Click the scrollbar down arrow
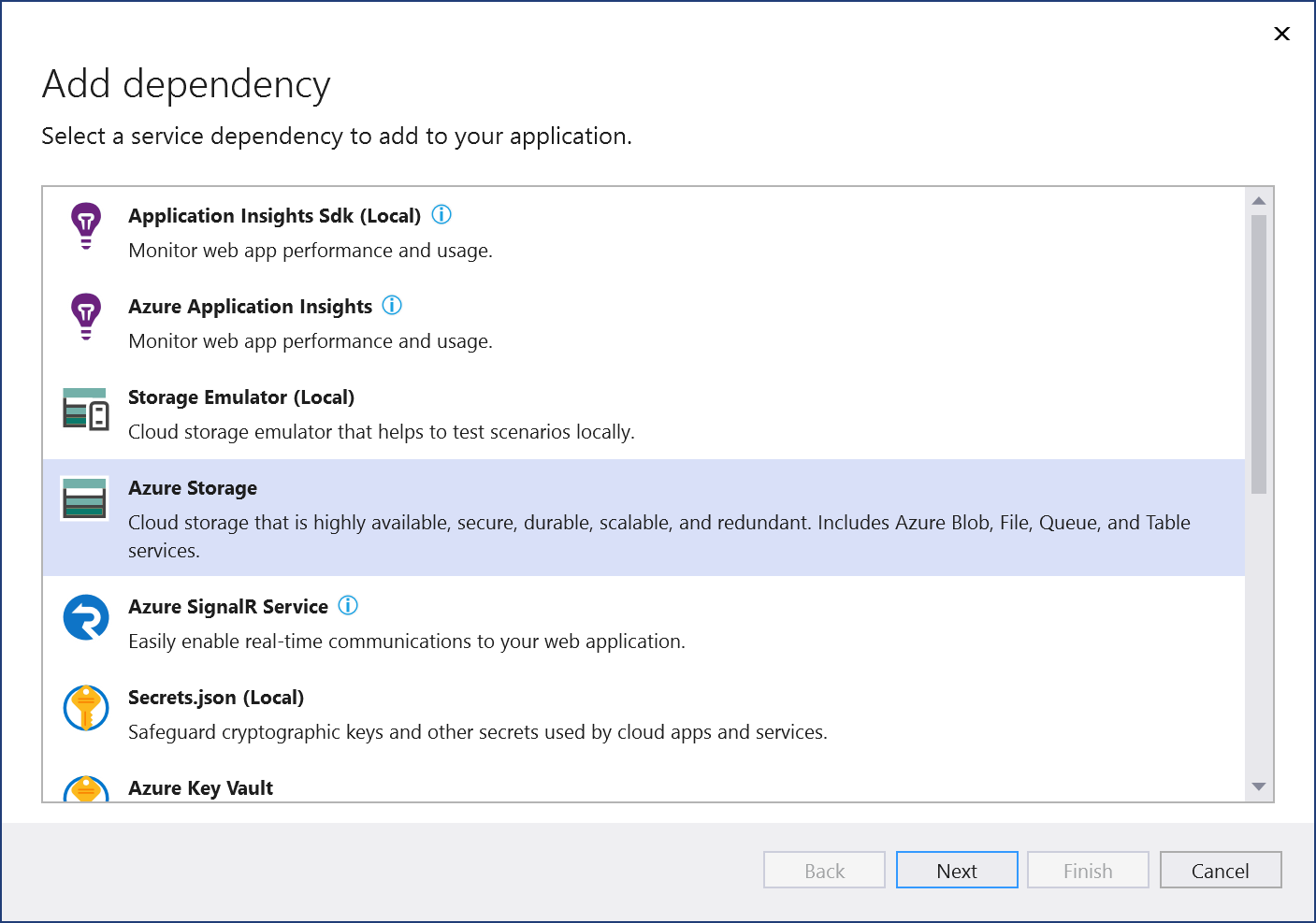Screen dimensions: 1316x923 1259,788
